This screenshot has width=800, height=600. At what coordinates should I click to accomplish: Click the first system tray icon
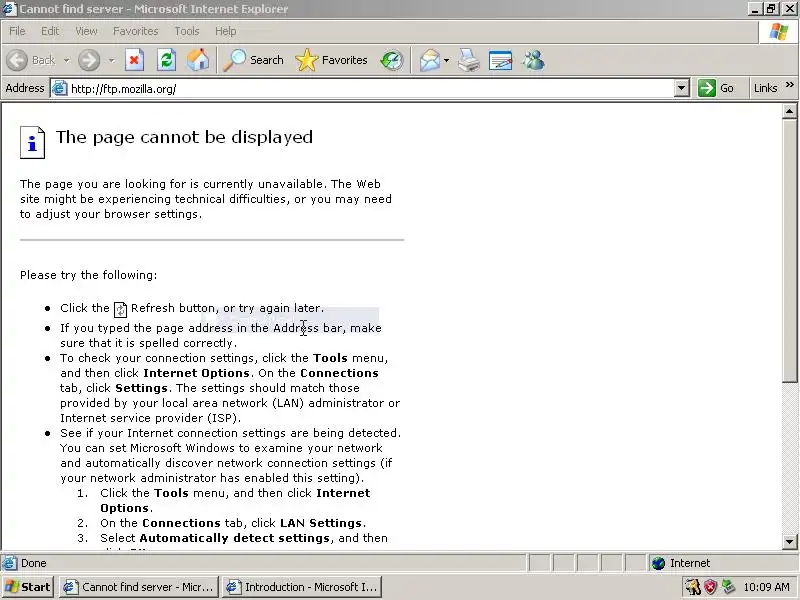(x=693, y=587)
